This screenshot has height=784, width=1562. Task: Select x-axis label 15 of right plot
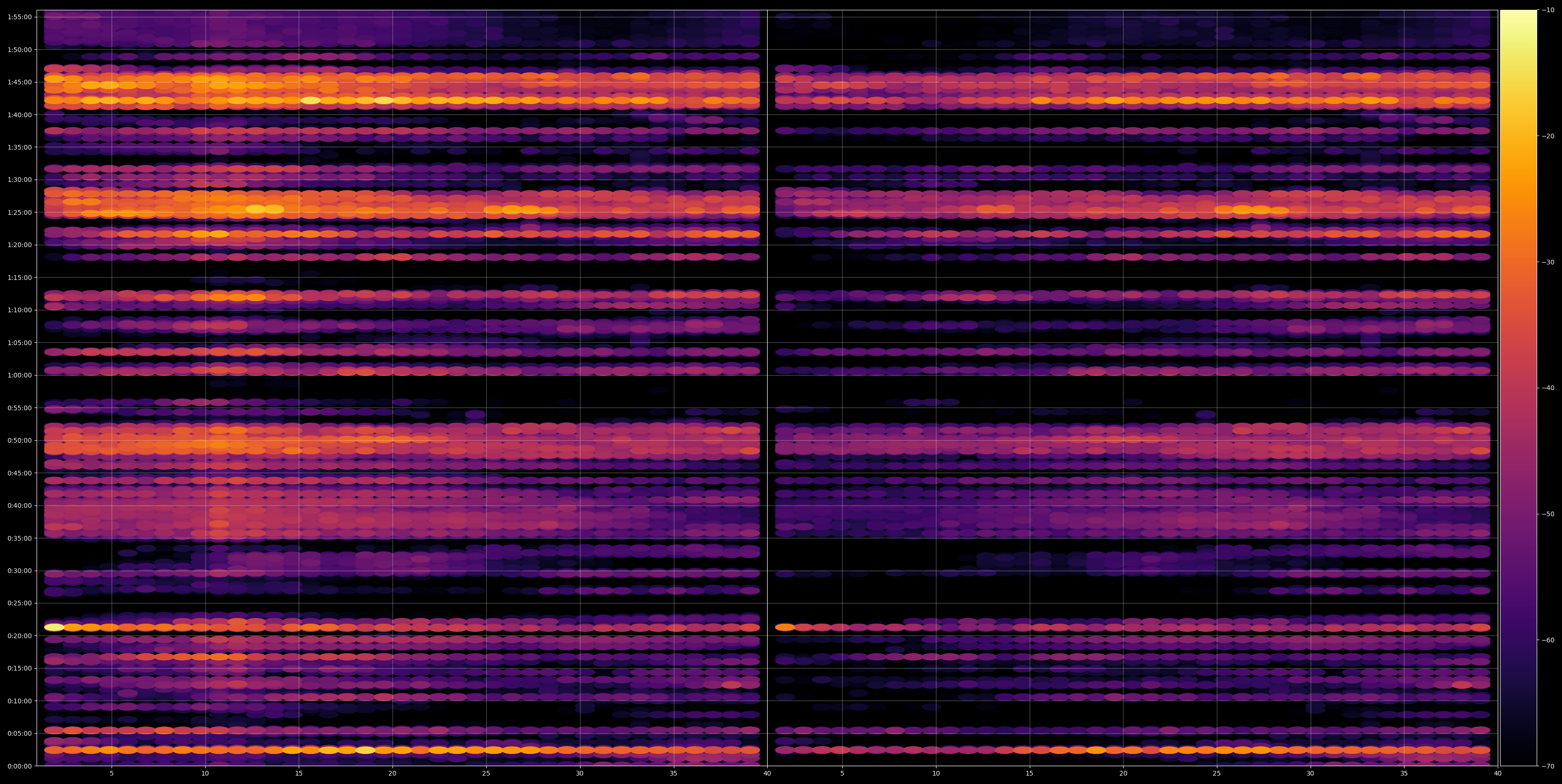point(1030,774)
